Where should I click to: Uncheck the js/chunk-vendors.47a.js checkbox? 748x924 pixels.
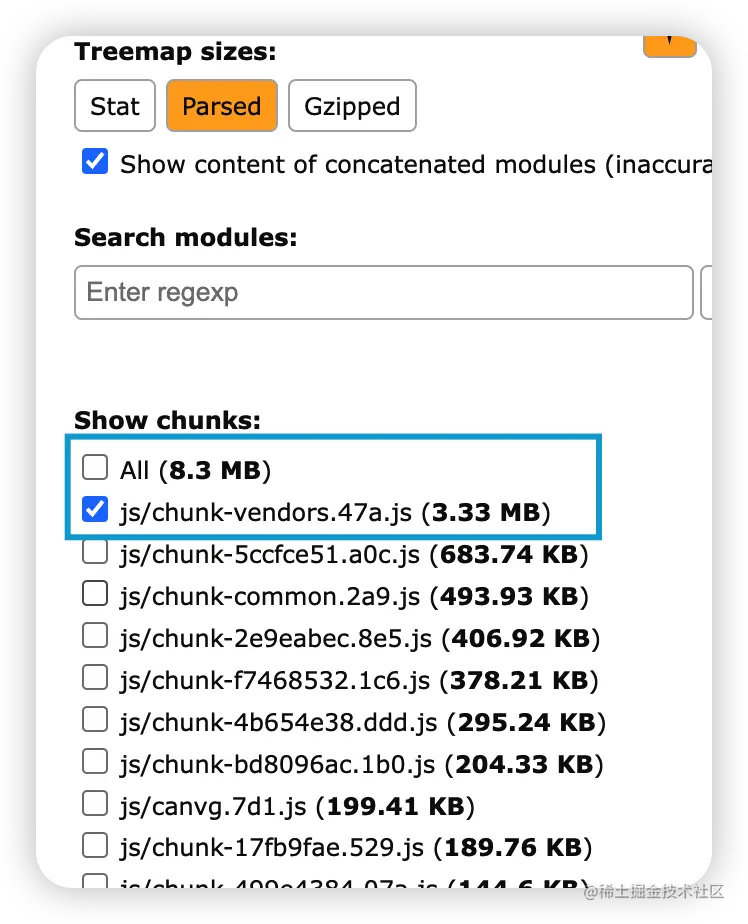coord(95,510)
